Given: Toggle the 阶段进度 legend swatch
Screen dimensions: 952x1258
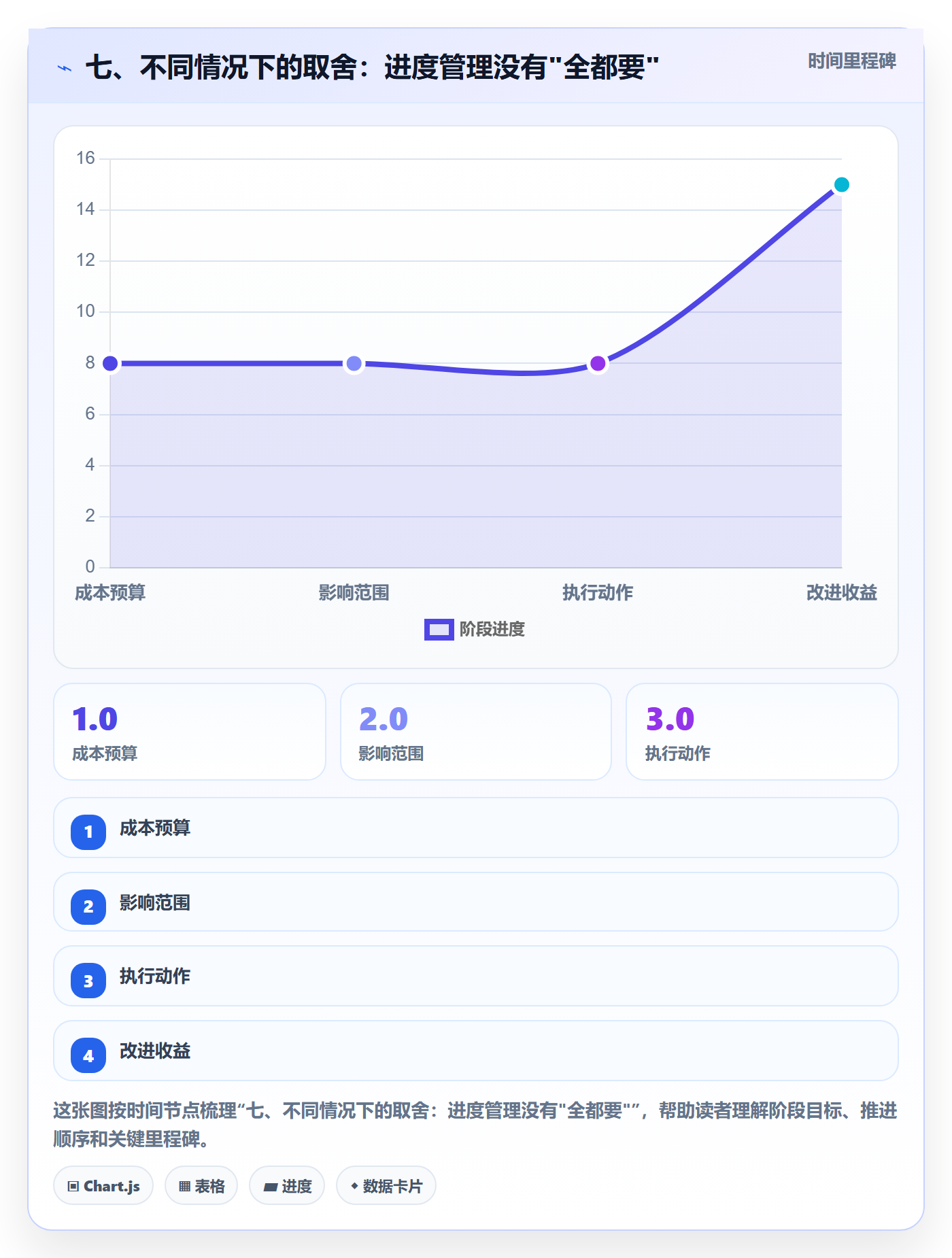Looking at the screenshot, I should pyautogui.click(x=439, y=630).
